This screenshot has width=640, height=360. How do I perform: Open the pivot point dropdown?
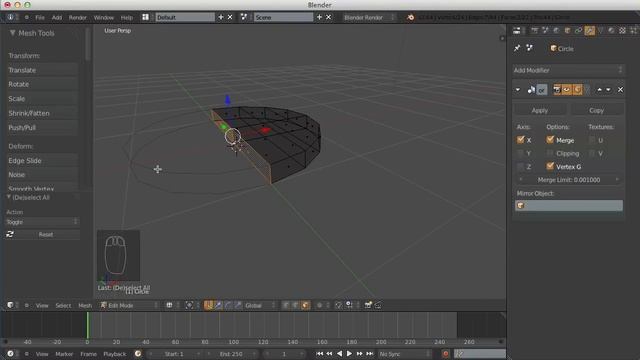coord(192,305)
